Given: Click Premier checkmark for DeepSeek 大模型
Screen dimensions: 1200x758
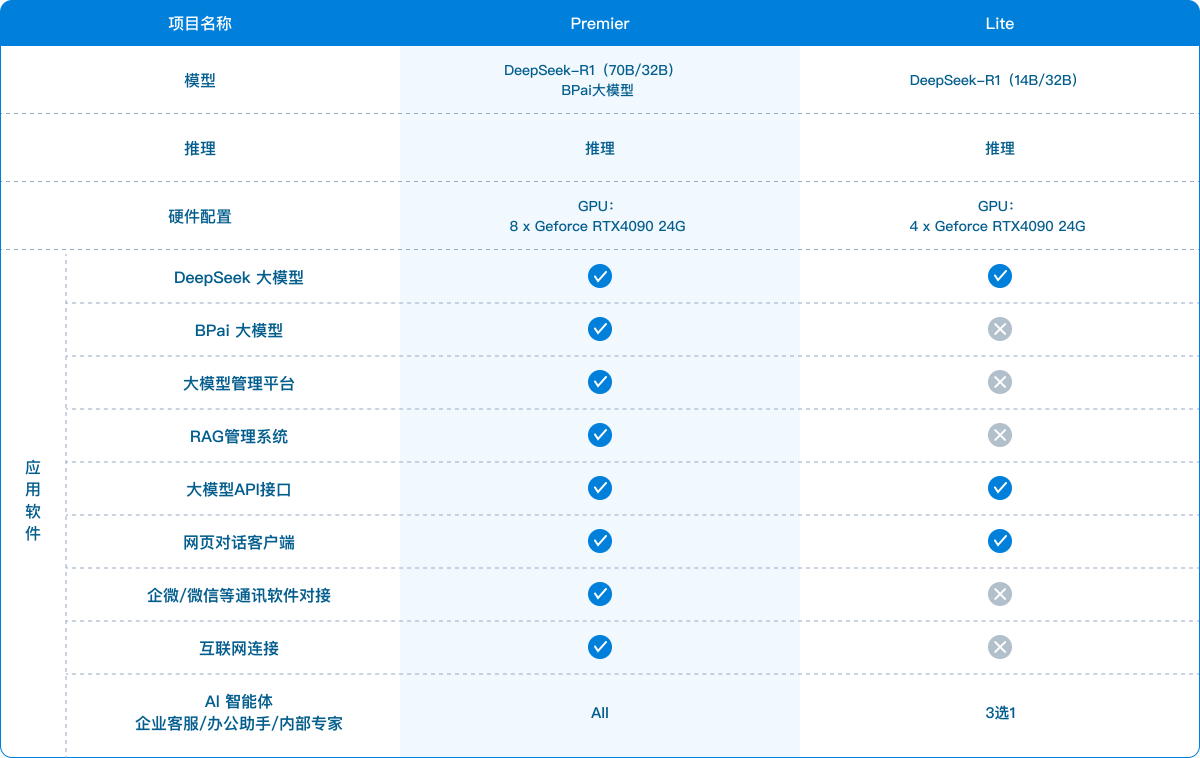Looking at the screenshot, I should pyautogui.click(x=600, y=276).
